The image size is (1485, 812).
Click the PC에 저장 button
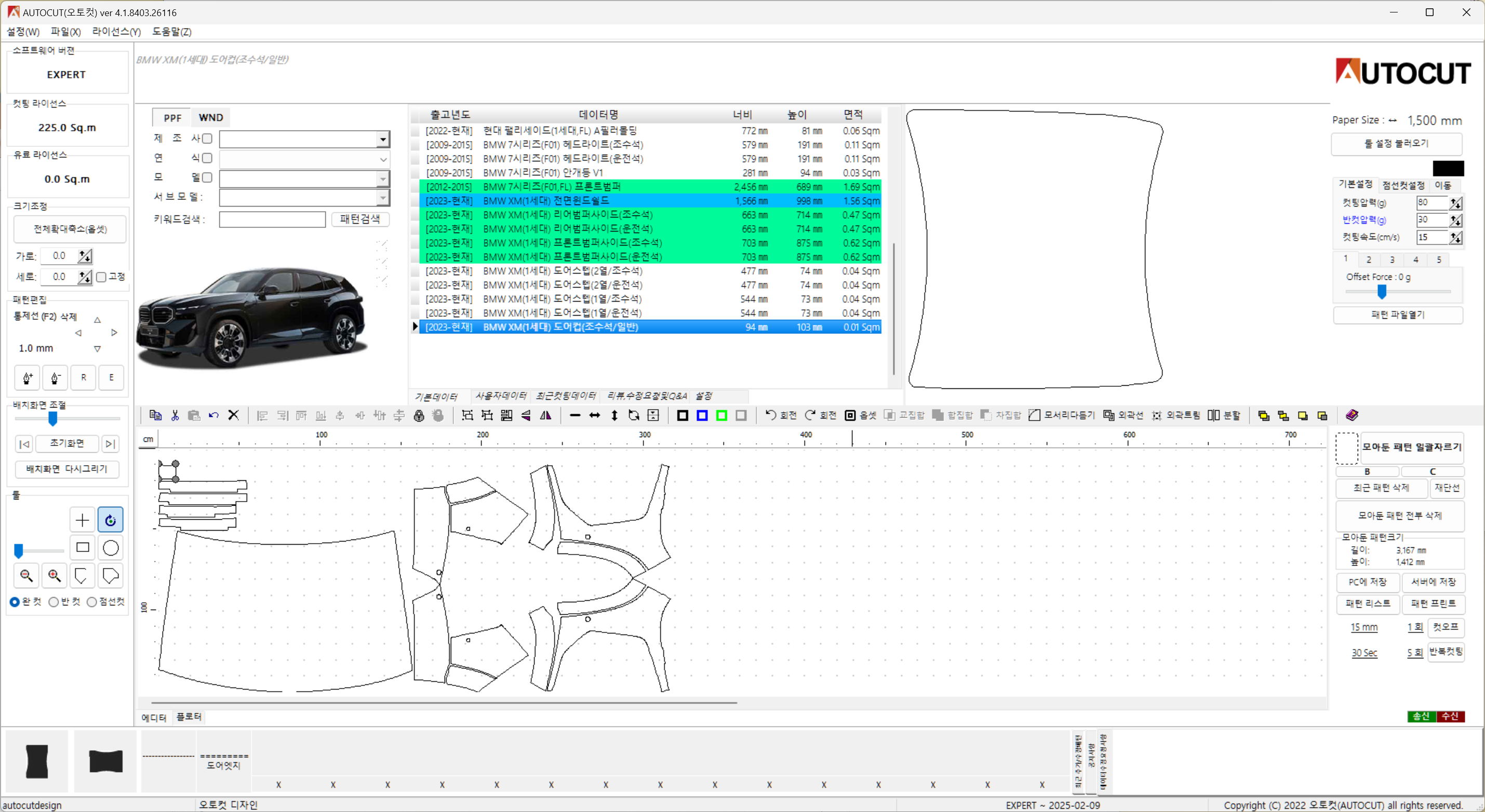pos(1368,582)
